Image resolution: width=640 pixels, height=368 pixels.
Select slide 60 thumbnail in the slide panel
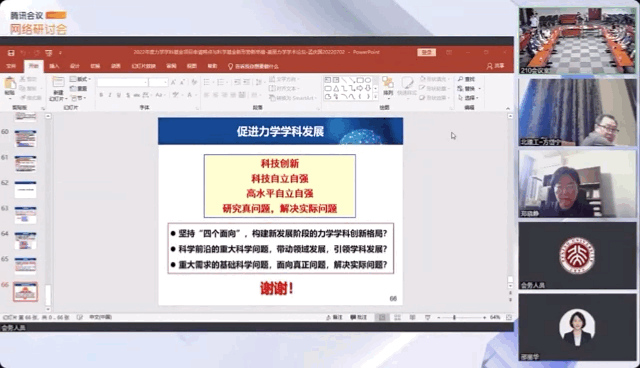click(25, 139)
